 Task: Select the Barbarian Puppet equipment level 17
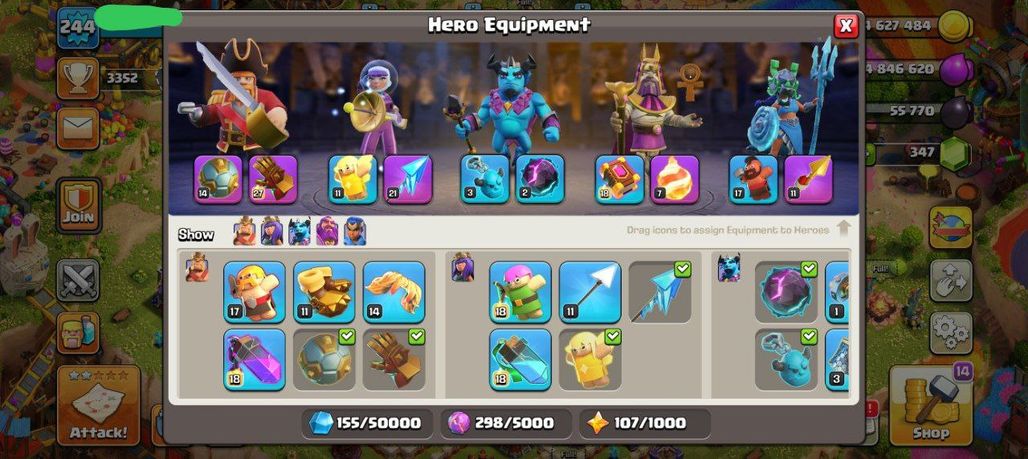point(254,292)
